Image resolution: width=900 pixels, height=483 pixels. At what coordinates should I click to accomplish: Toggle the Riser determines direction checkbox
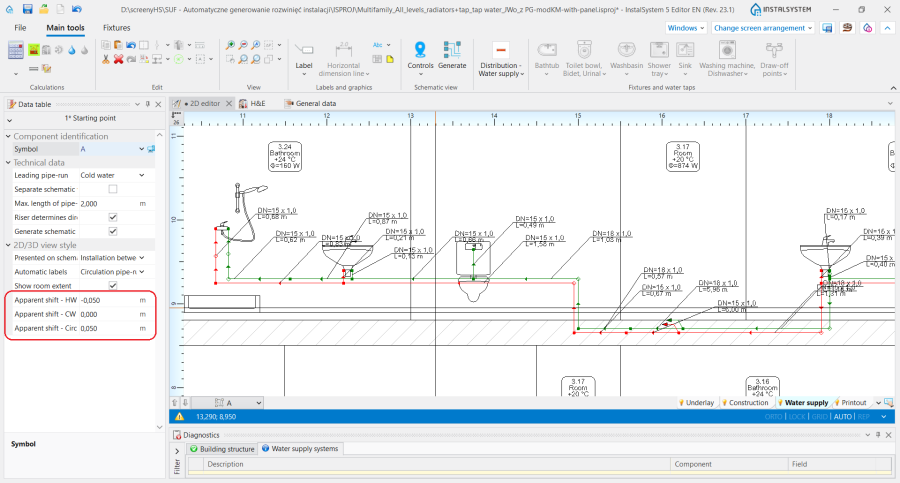click(113, 217)
